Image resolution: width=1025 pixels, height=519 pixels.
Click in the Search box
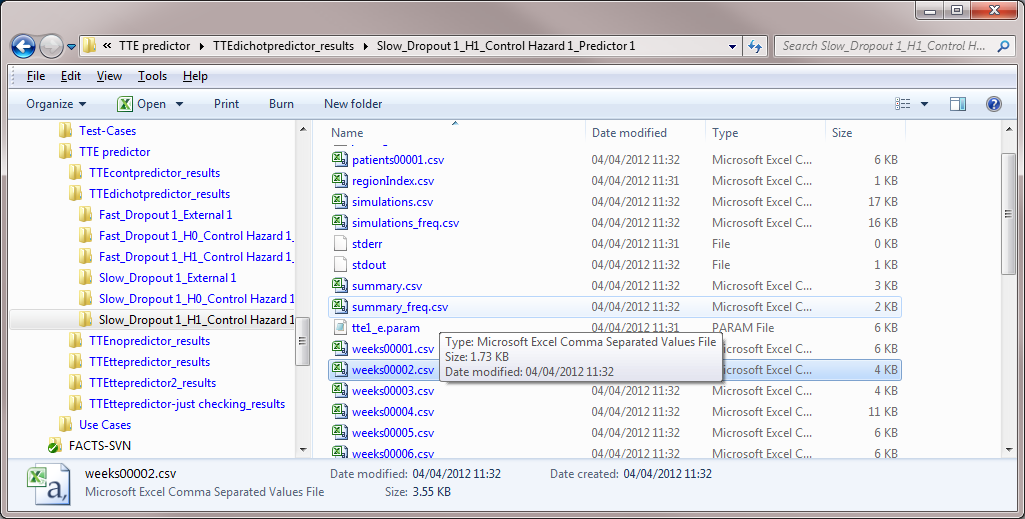pos(883,46)
